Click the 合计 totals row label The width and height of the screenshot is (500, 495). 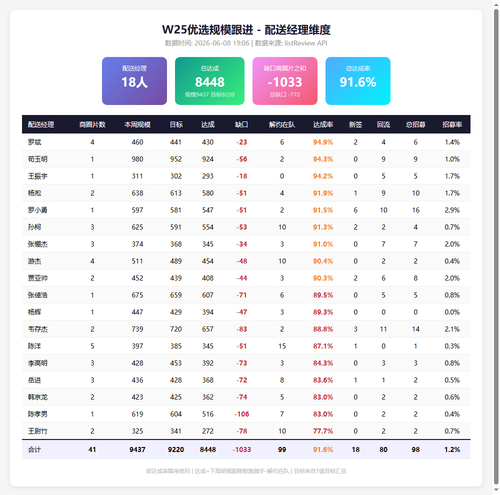[x=34, y=450]
